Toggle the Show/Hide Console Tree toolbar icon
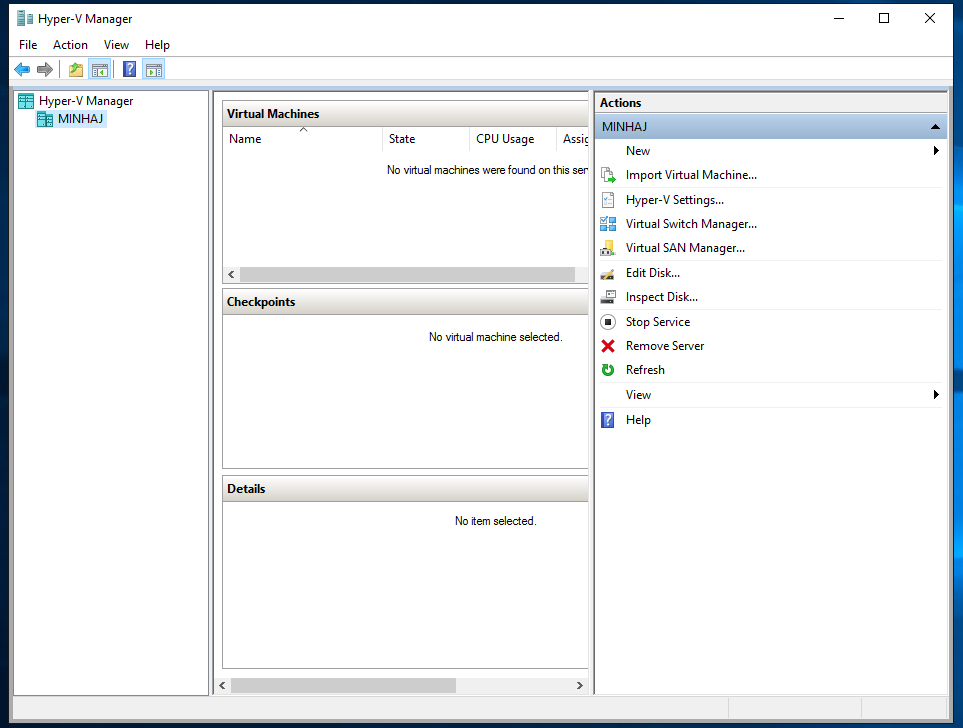 tap(99, 69)
